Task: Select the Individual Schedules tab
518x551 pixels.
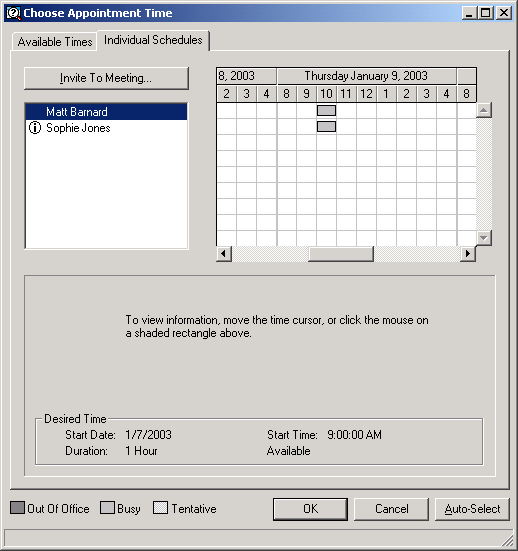Action: [153, 40]
